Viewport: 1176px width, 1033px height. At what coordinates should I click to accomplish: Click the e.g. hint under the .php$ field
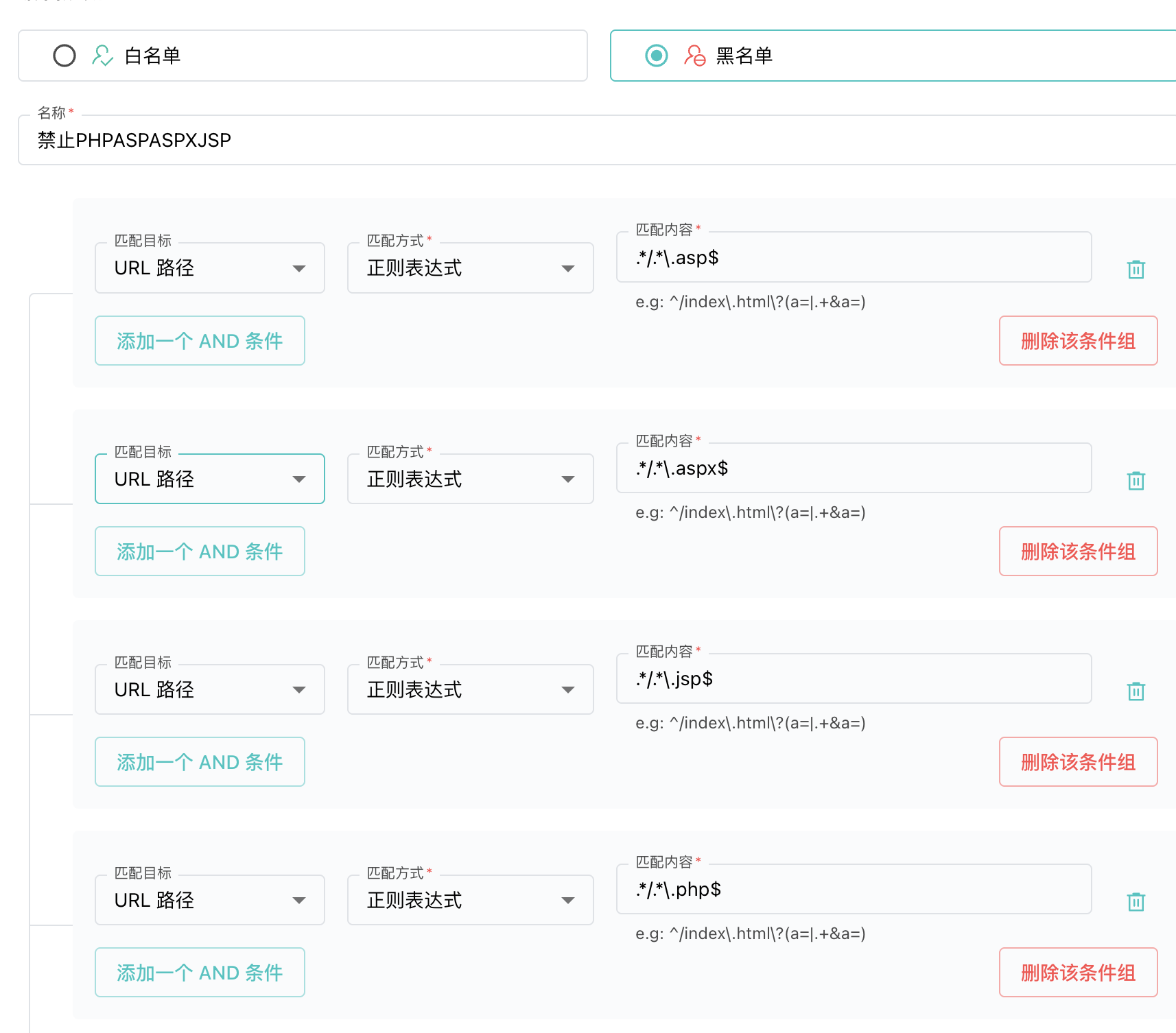click(751, 934)
